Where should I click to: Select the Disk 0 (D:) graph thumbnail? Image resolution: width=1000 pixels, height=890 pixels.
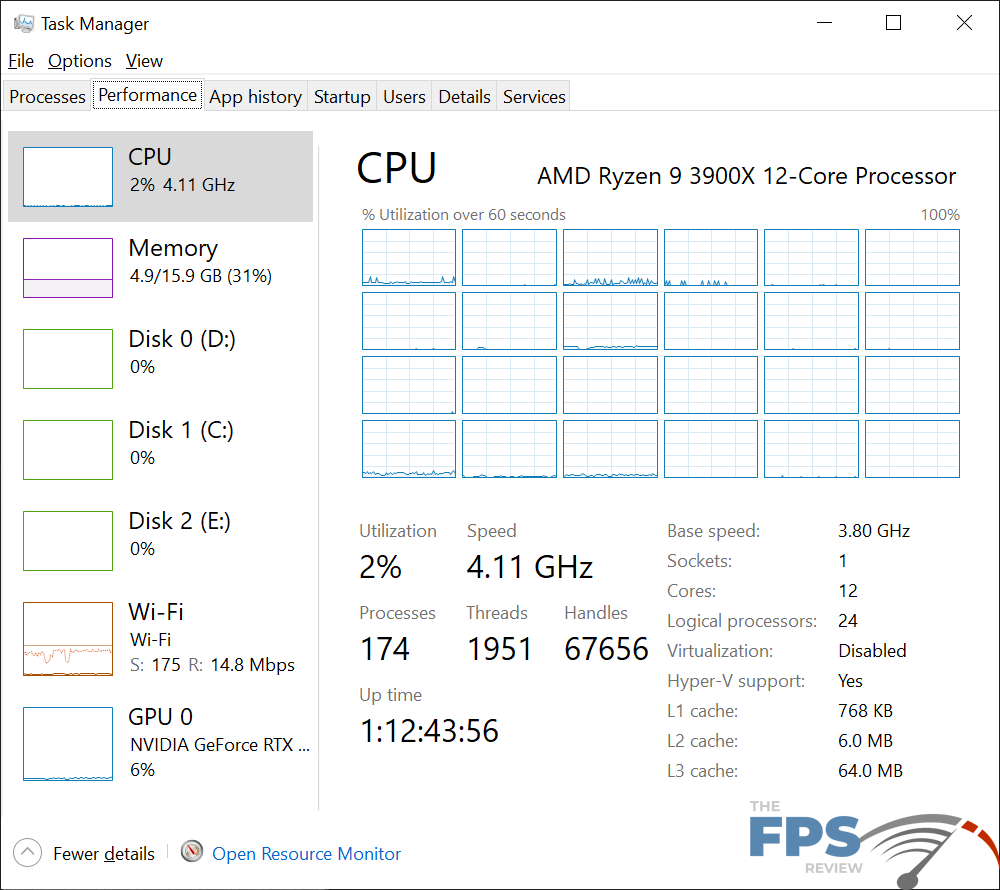coord(68,359)
